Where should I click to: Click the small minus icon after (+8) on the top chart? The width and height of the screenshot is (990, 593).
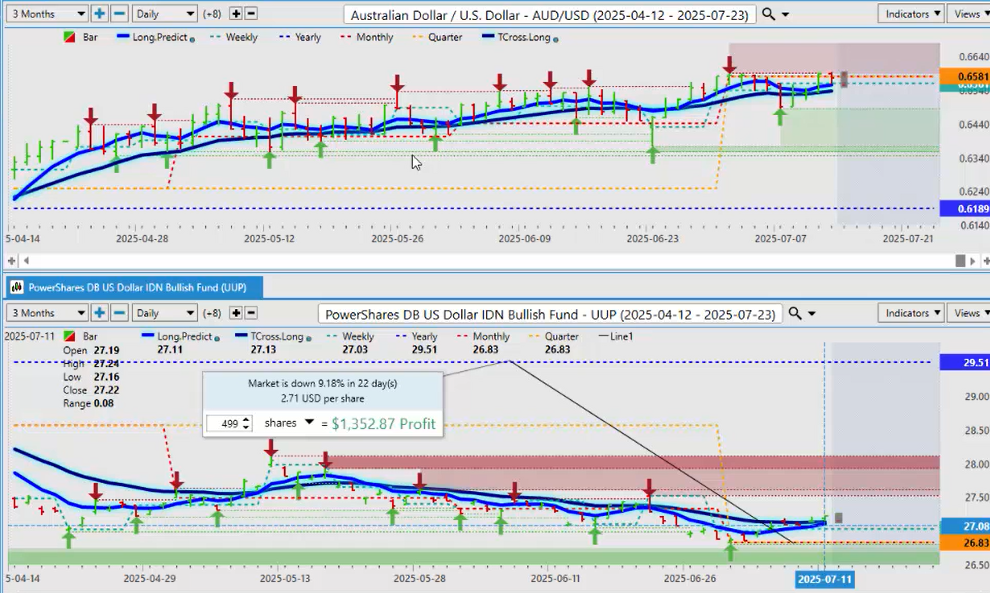click(251, 14)
